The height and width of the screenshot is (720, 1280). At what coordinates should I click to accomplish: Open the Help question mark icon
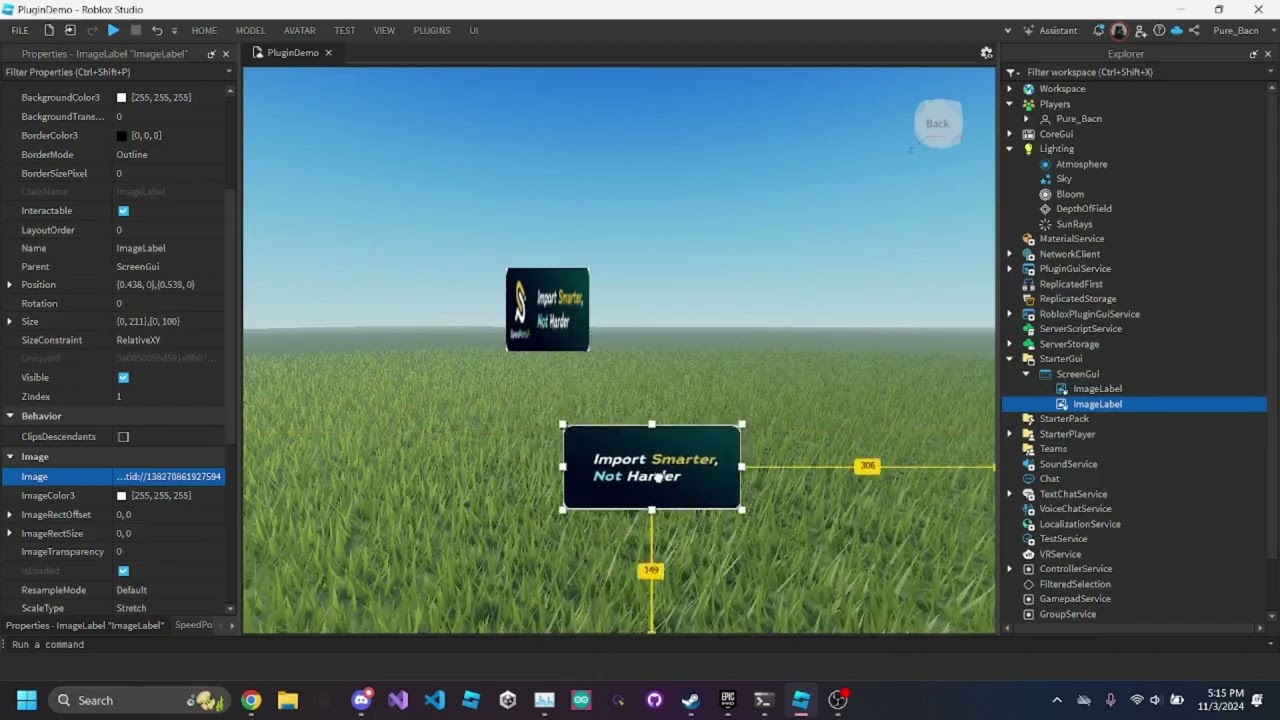coord(1159,30)
